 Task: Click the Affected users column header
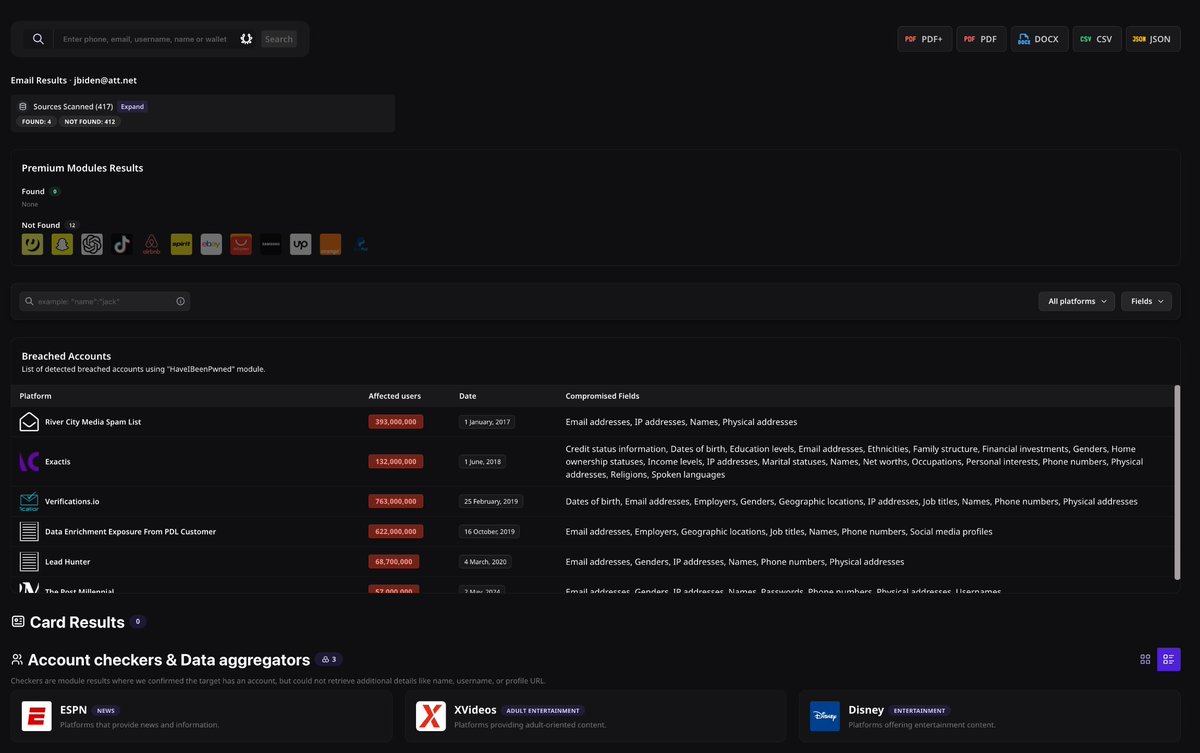point(394,396)
